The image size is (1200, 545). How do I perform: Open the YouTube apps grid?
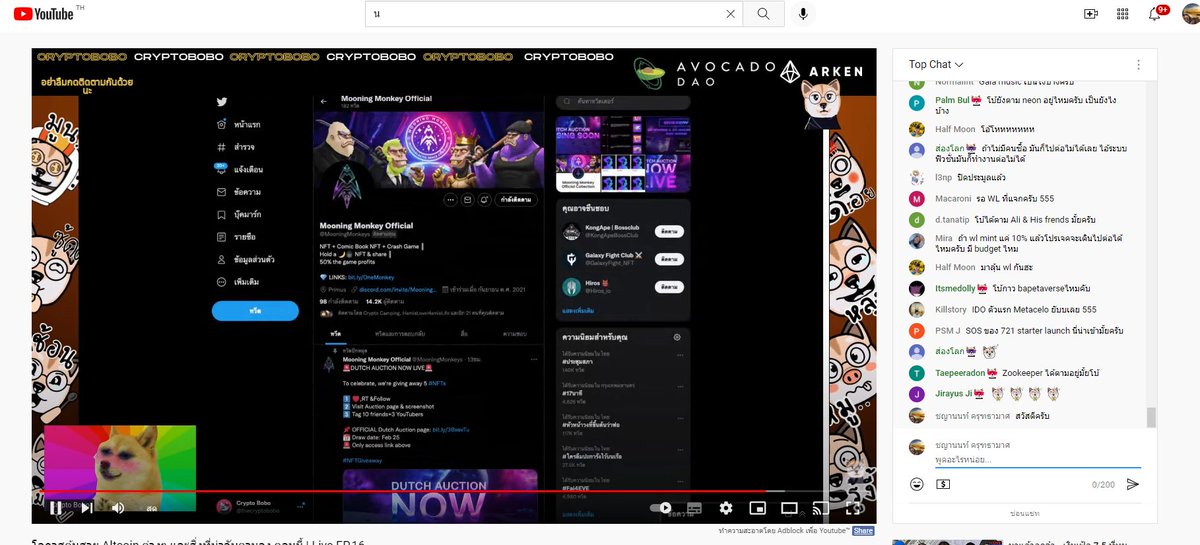click(1123, 14)
